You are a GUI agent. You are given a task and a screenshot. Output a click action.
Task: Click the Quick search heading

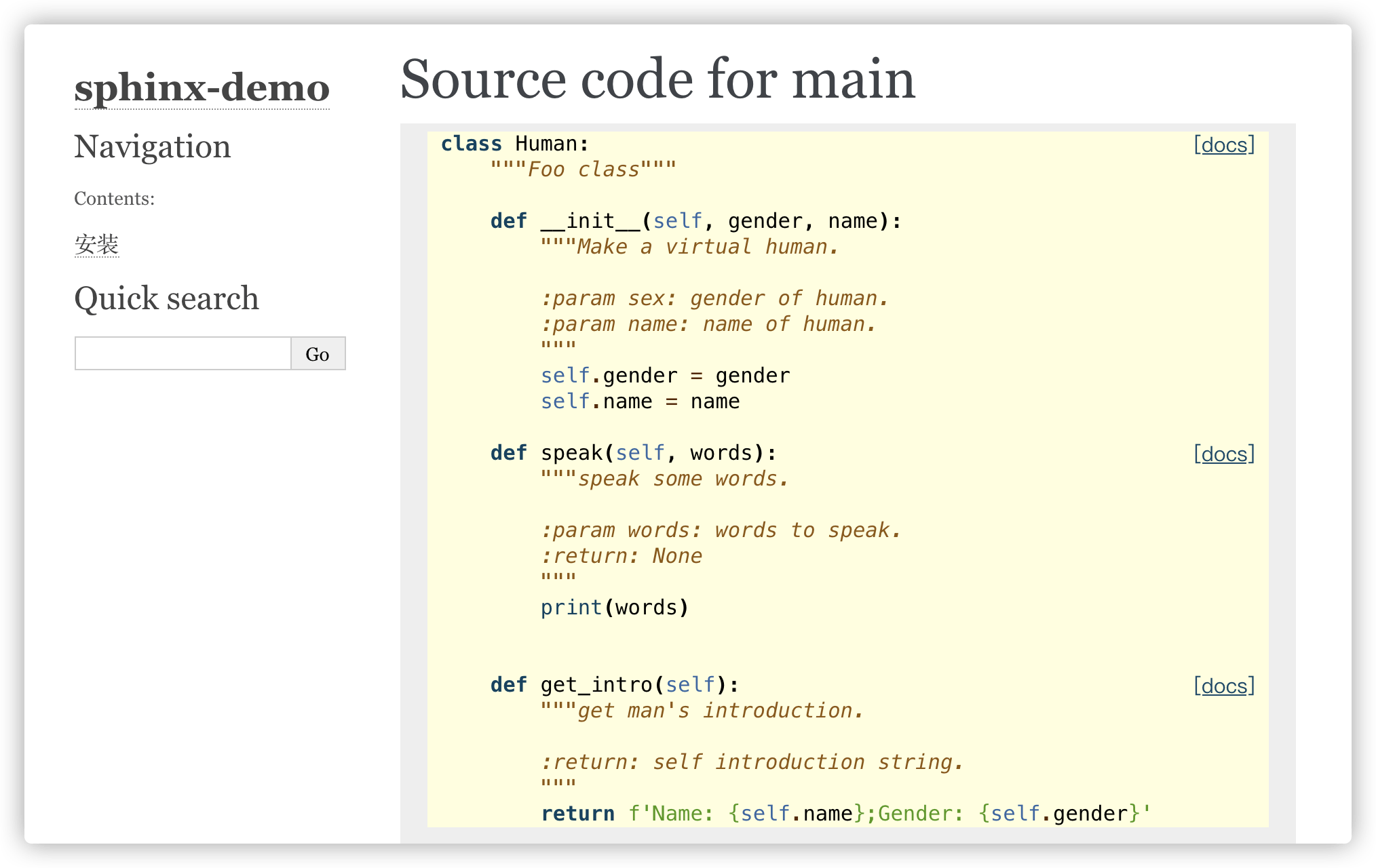point(166,298)
